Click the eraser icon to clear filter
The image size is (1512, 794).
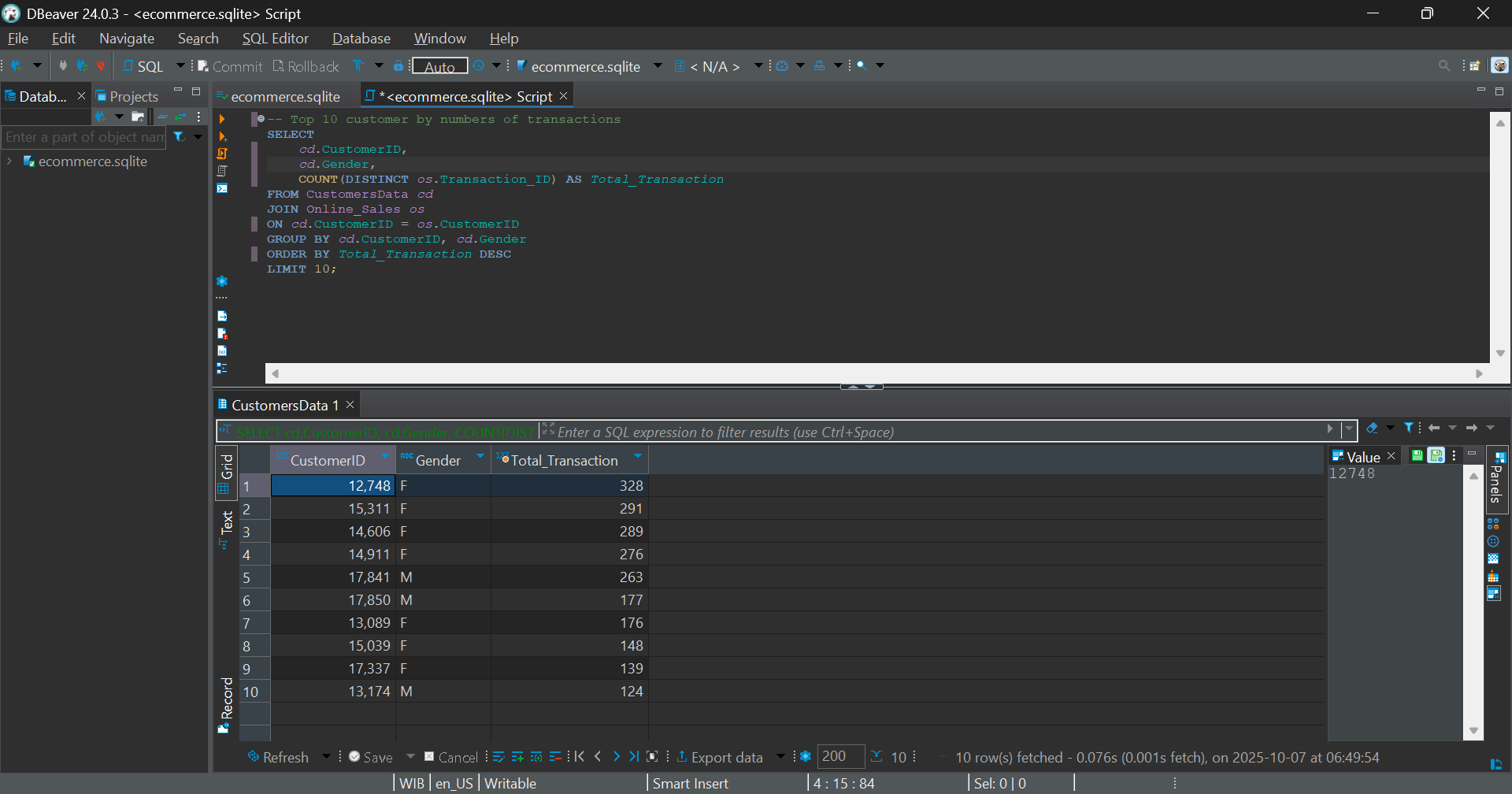[1372, 429]
